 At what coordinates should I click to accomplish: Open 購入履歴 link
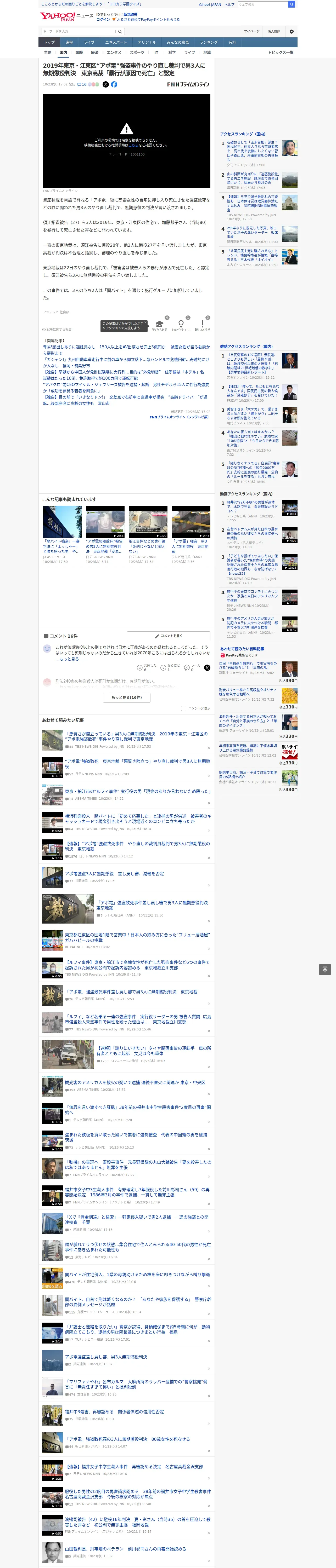tap(274, 32)
